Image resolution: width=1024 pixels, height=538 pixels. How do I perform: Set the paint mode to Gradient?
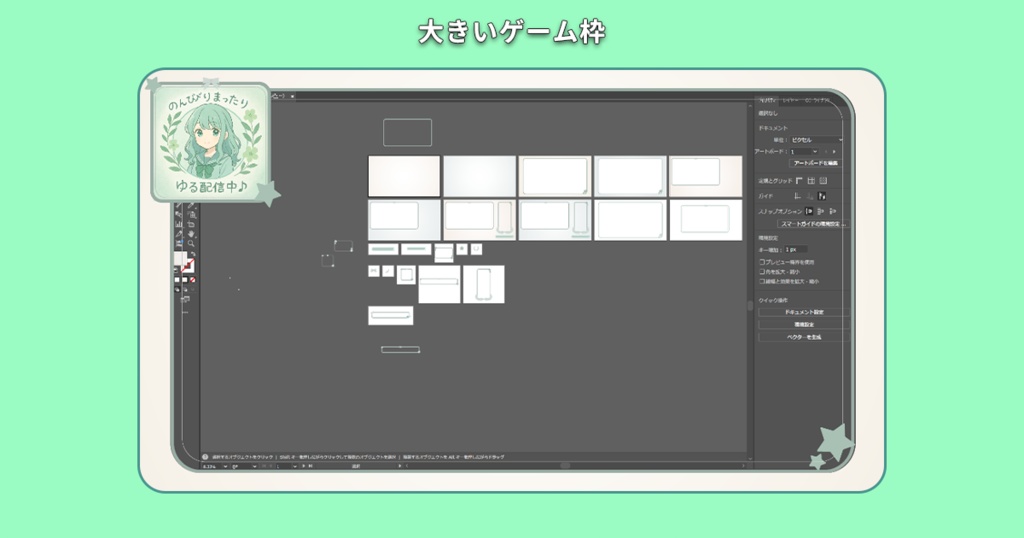184,280
